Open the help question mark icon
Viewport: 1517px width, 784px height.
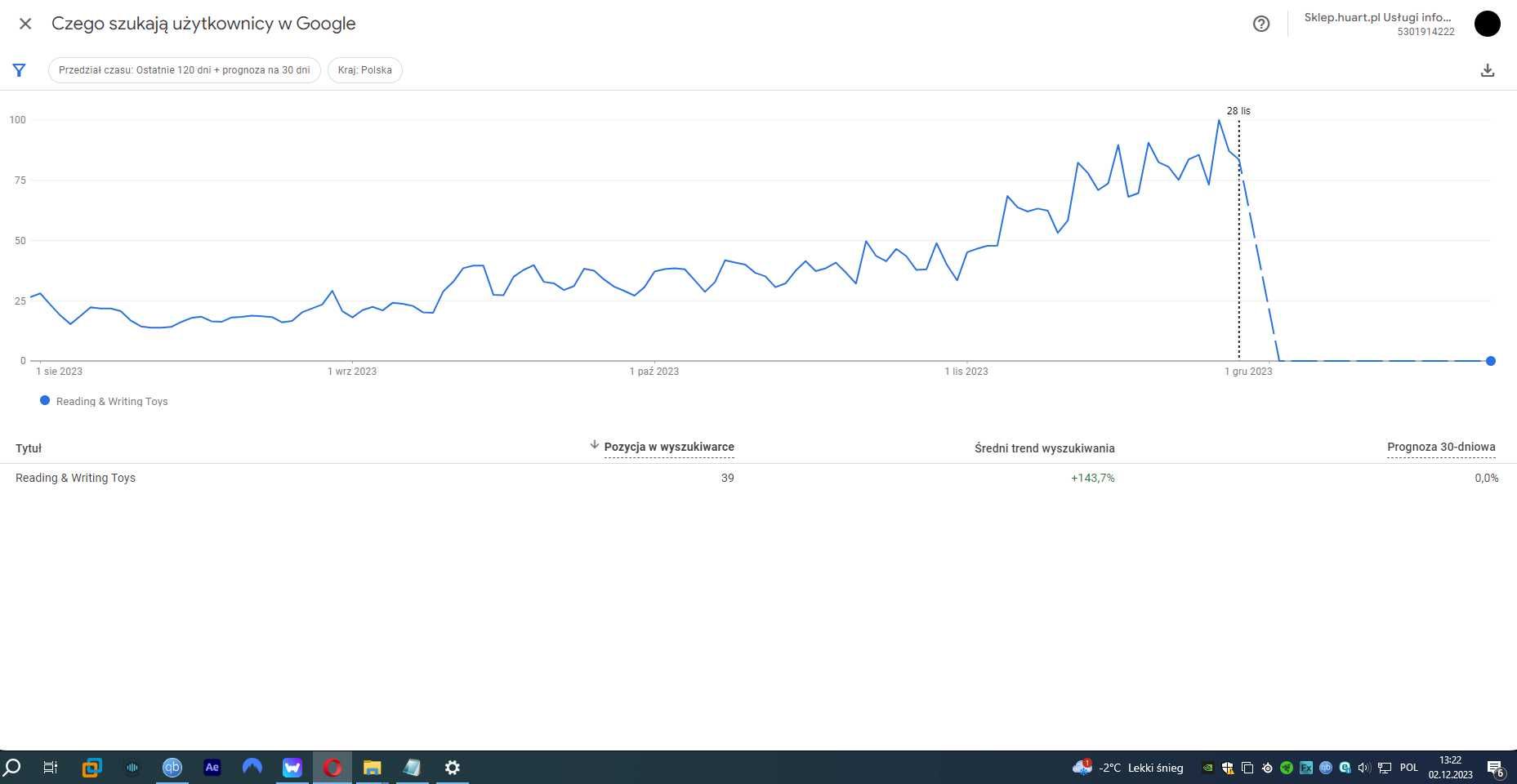click(1261, 24)
